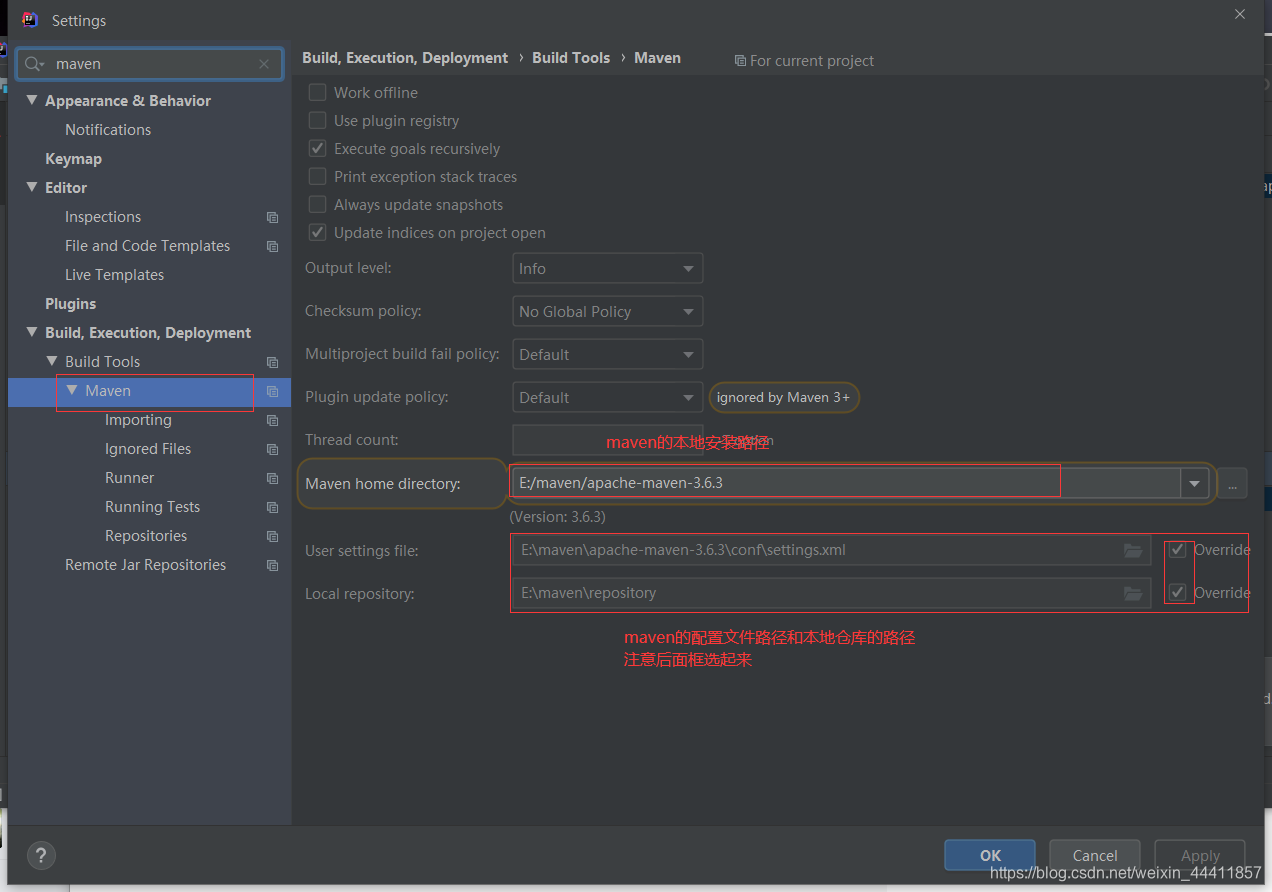Enable Work offline checkbox
The width and height of the screenshot is (1272, 892).
(317, 92)
